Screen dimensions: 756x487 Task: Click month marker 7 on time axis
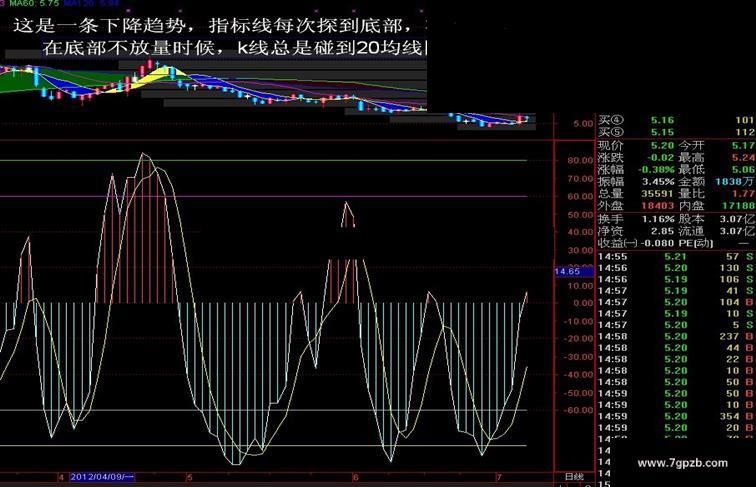pos(499,477)
